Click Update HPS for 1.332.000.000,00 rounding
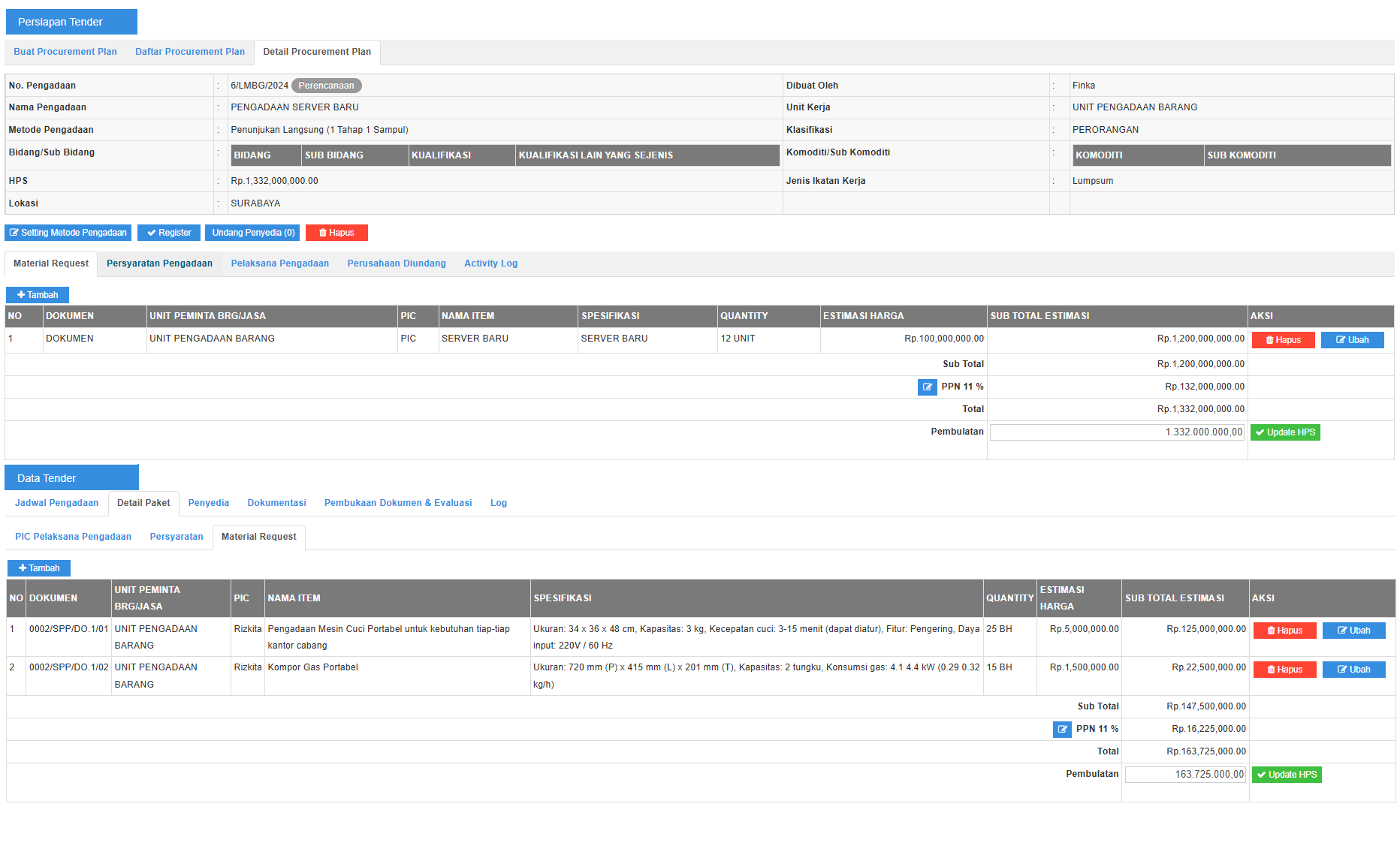 pyautogui.click(x=1284, y=432)
